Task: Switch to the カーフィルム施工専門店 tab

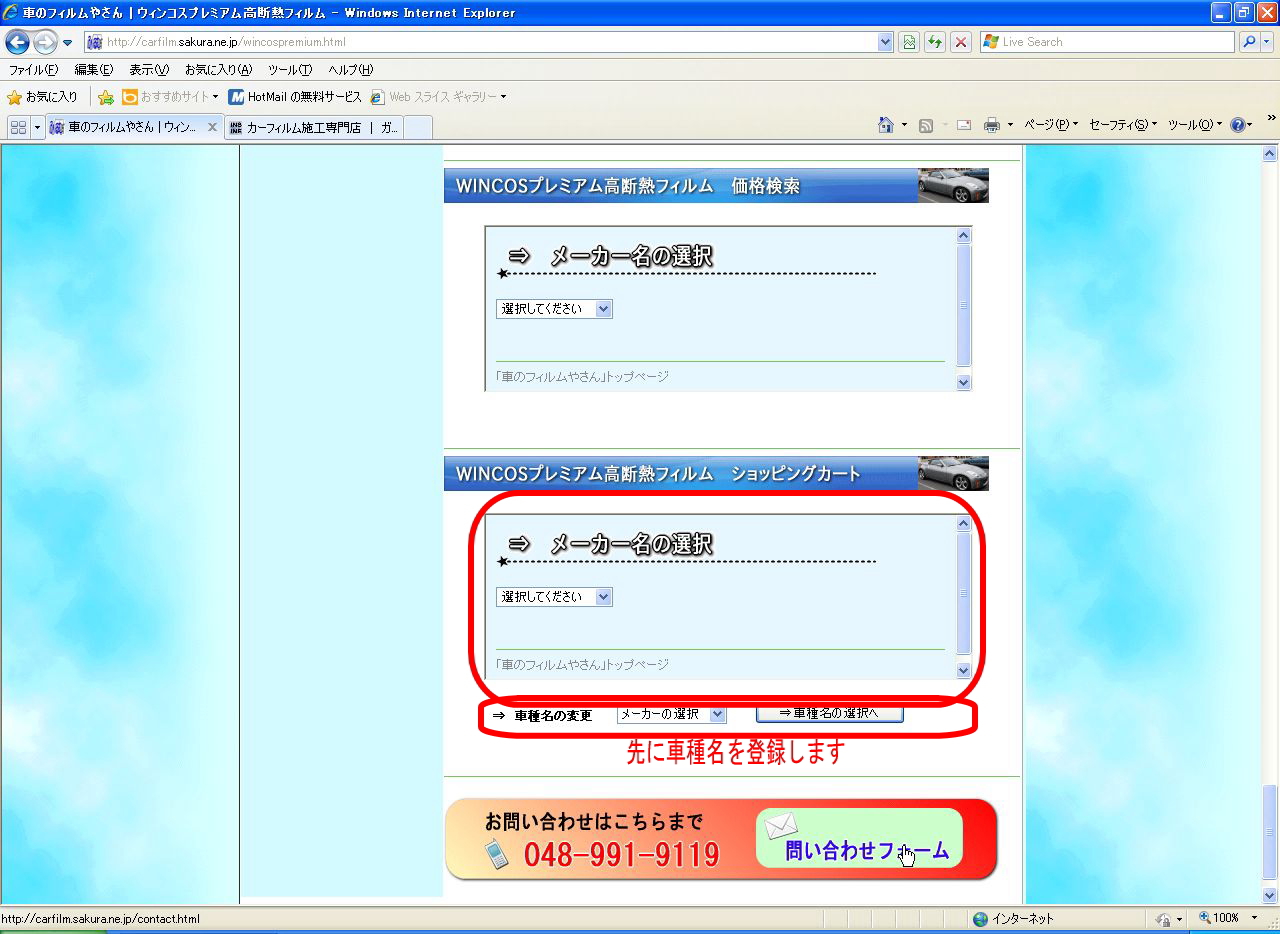Action: (313, 127)
